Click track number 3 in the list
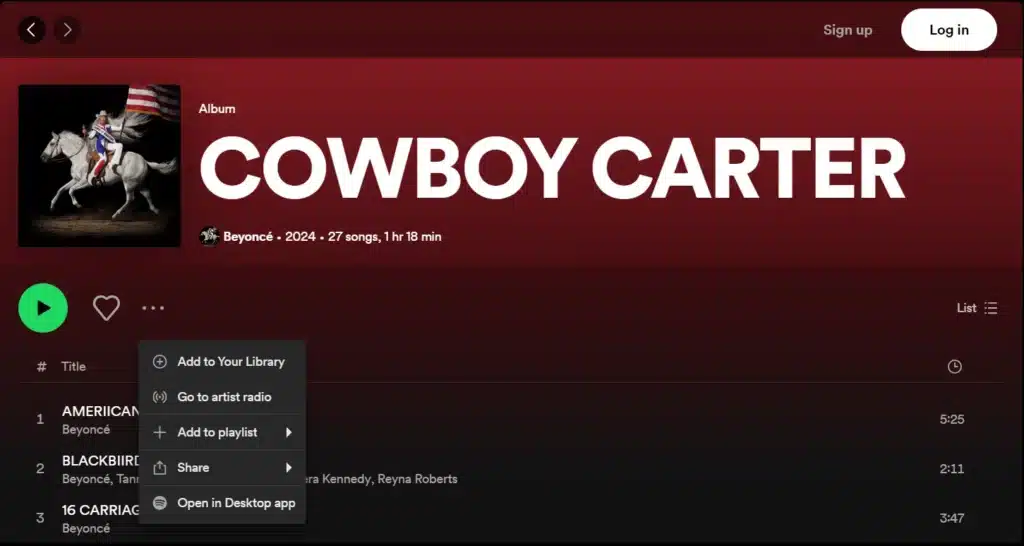This screenshot has height=546, width=1024. 40,519
